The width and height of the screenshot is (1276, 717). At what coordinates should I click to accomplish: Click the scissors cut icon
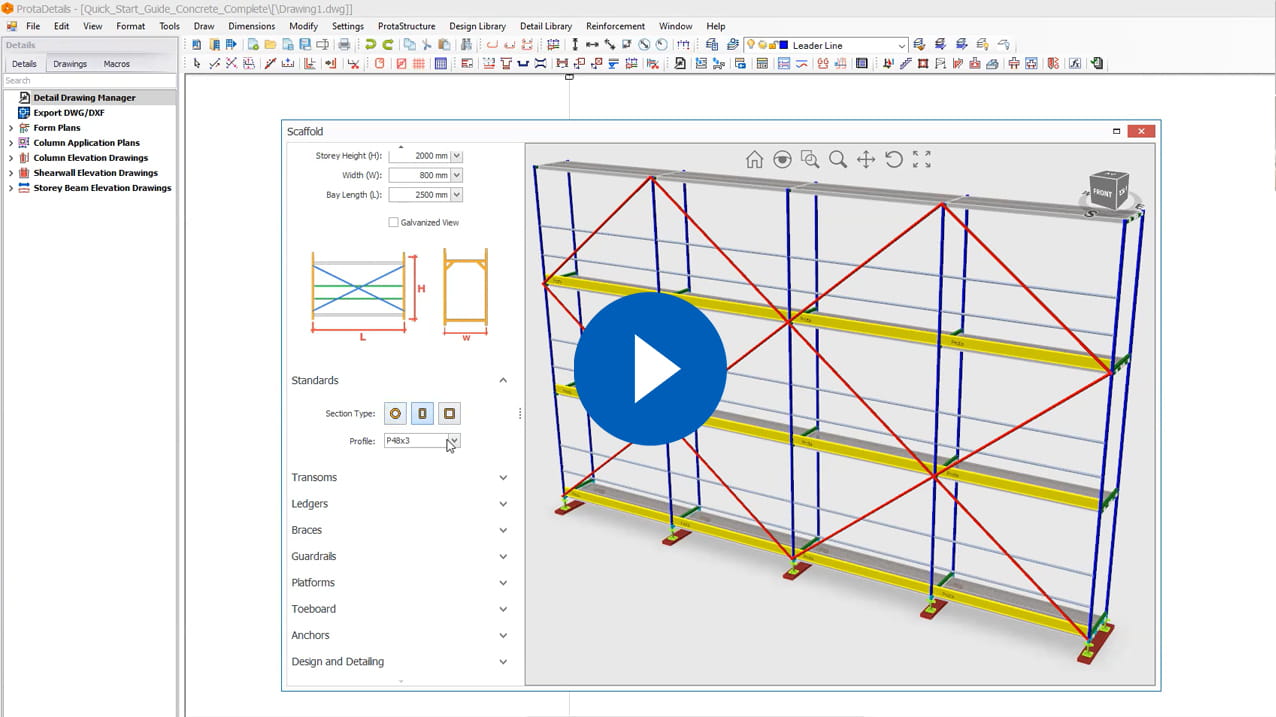(x=427, y=44)
